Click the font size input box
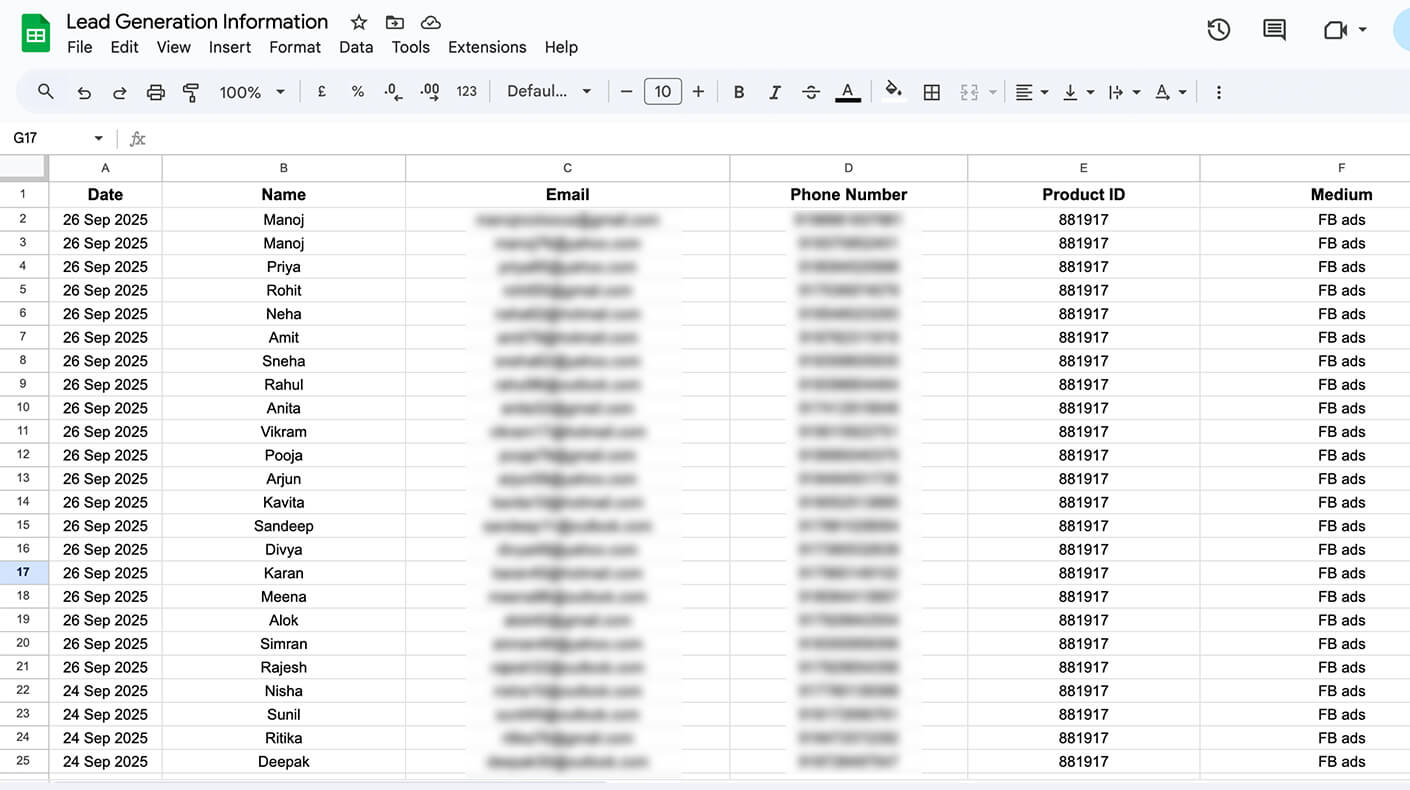 coord(663,92)
